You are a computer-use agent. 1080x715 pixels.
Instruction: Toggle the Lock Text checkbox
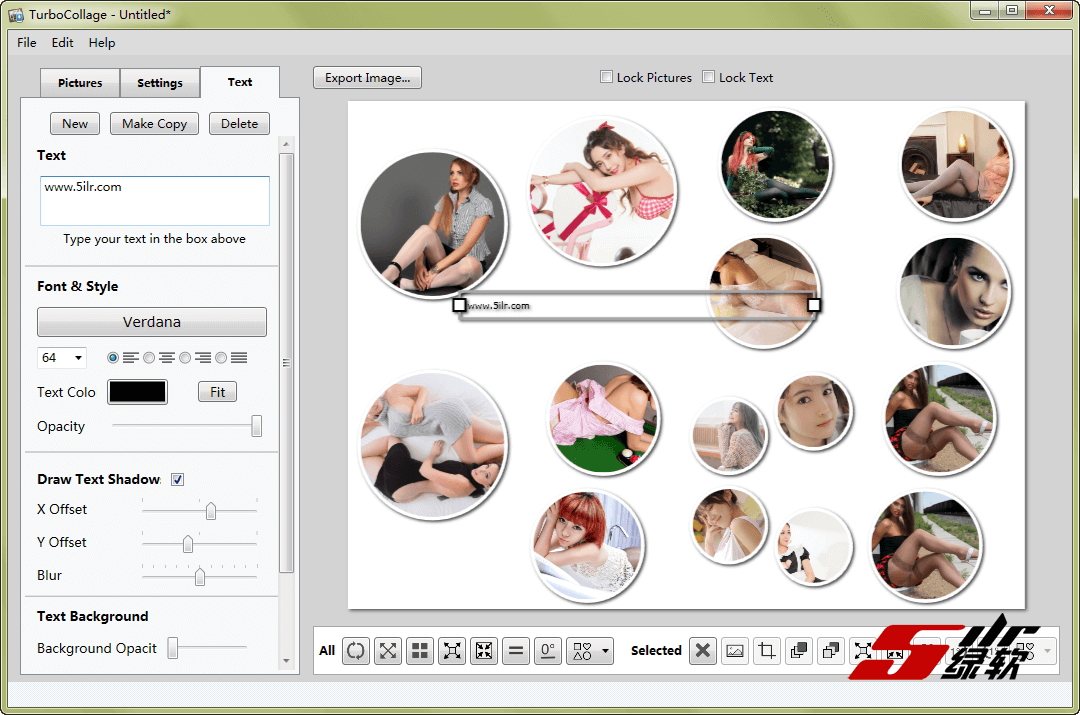(x=709, y=77)
